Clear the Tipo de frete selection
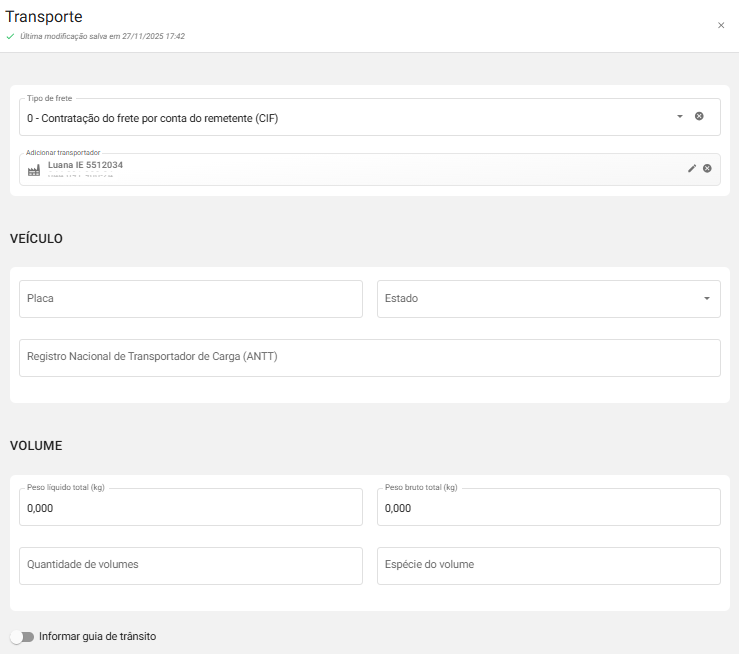 coord(699,116)
